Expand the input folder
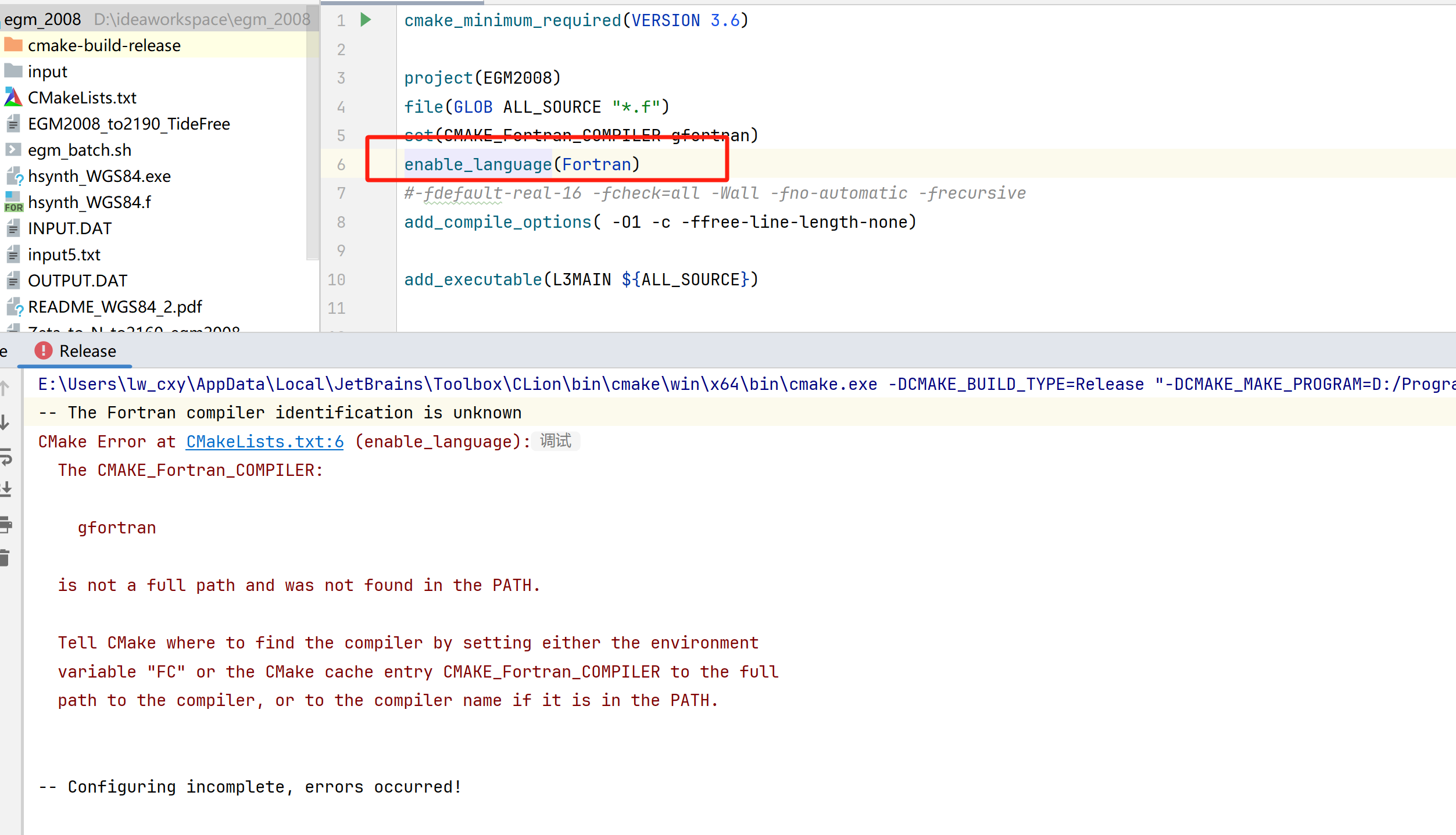The width and height of the screenshot is (1456, 835). [x=47, y=71]
